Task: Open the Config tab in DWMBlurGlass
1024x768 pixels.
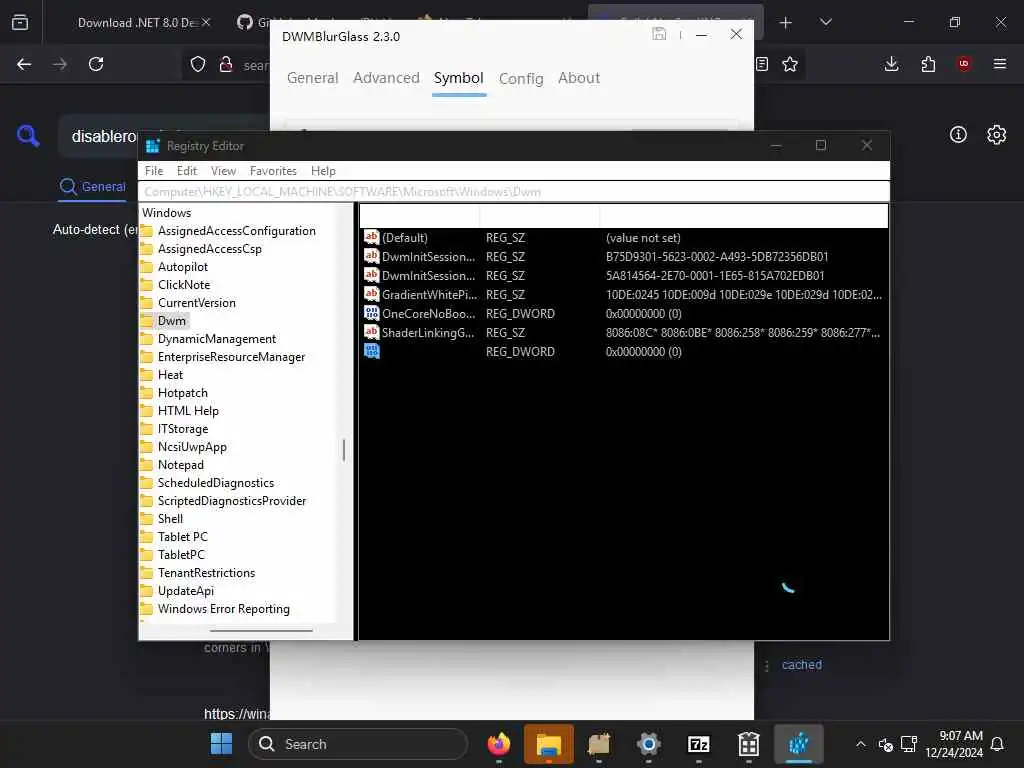Action: 521,79
